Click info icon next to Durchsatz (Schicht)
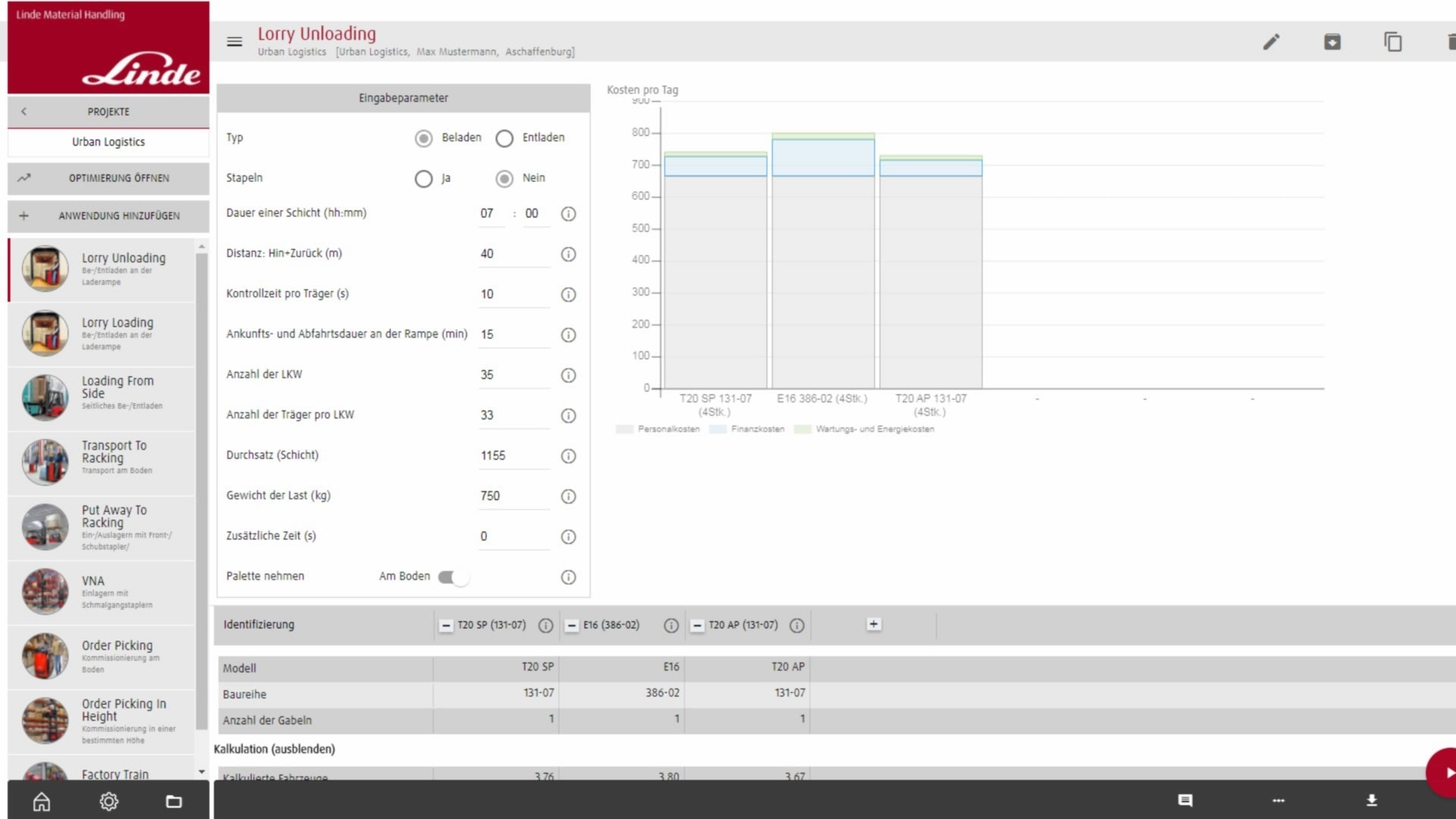The image size is (1456, 819). point(568,456)
